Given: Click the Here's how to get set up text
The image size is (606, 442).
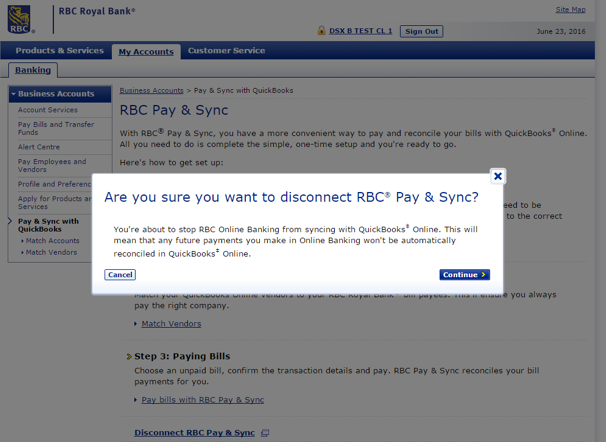Looking at the screenshot, I should point(172,163).
